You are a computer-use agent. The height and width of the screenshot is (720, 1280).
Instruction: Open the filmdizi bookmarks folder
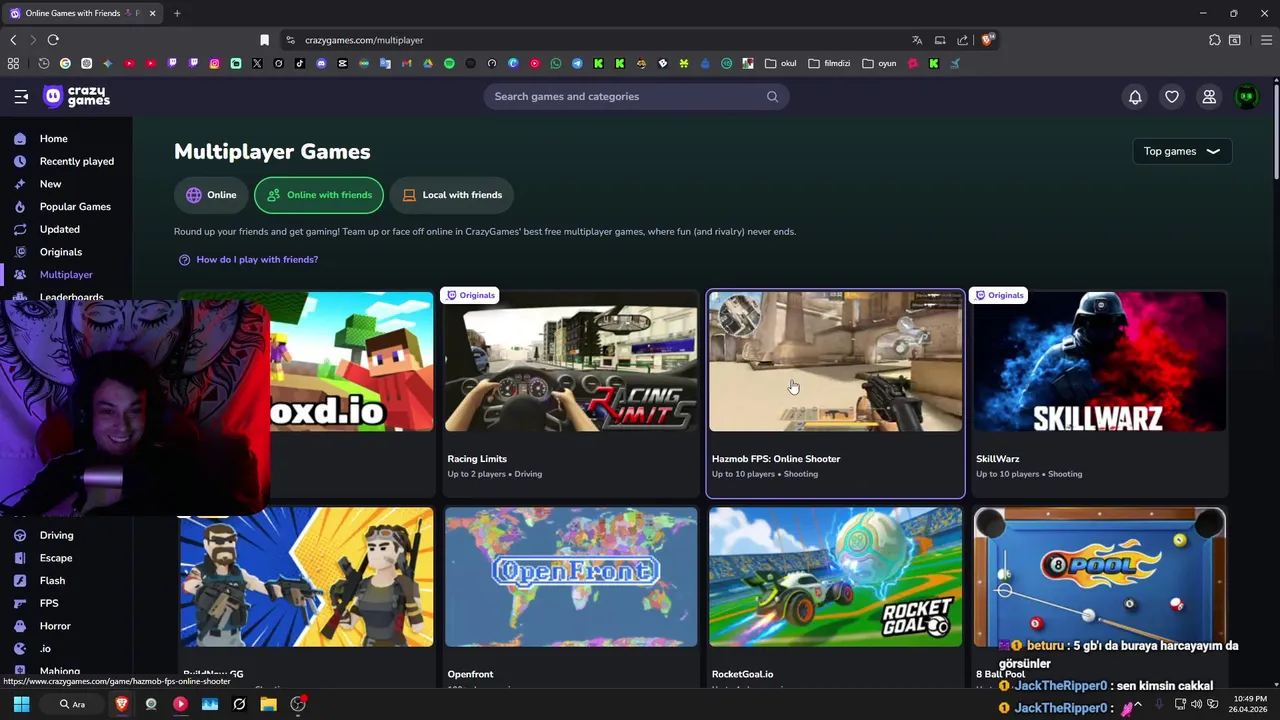pos(829,63)
